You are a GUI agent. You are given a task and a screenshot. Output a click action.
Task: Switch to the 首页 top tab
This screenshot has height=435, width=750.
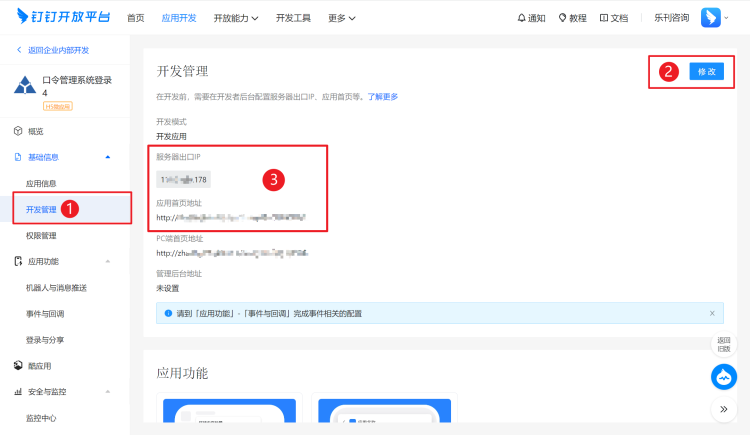coord(135,18)
